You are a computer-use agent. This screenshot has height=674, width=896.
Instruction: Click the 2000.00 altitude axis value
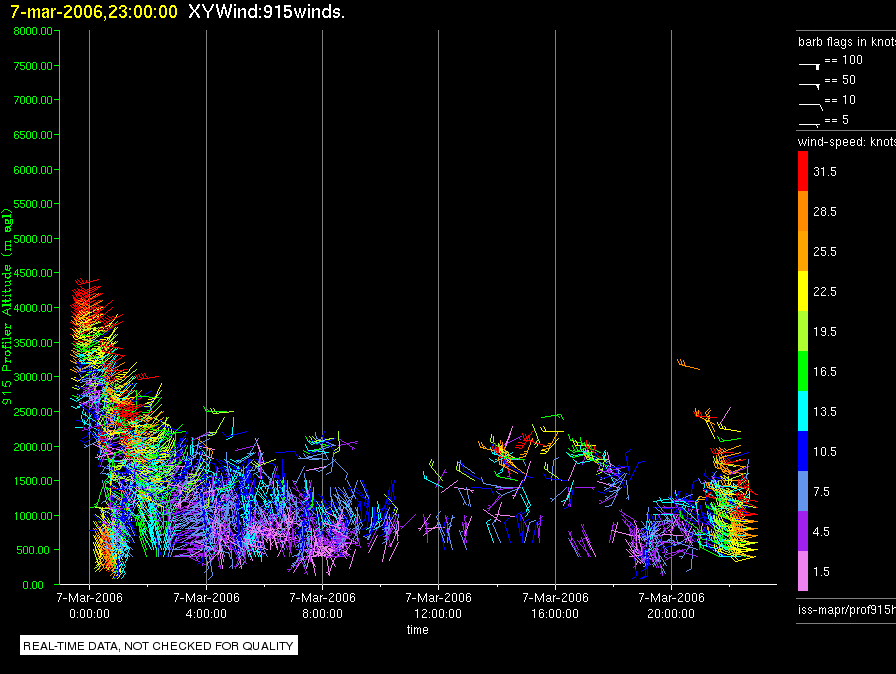[x=33, y=447]
